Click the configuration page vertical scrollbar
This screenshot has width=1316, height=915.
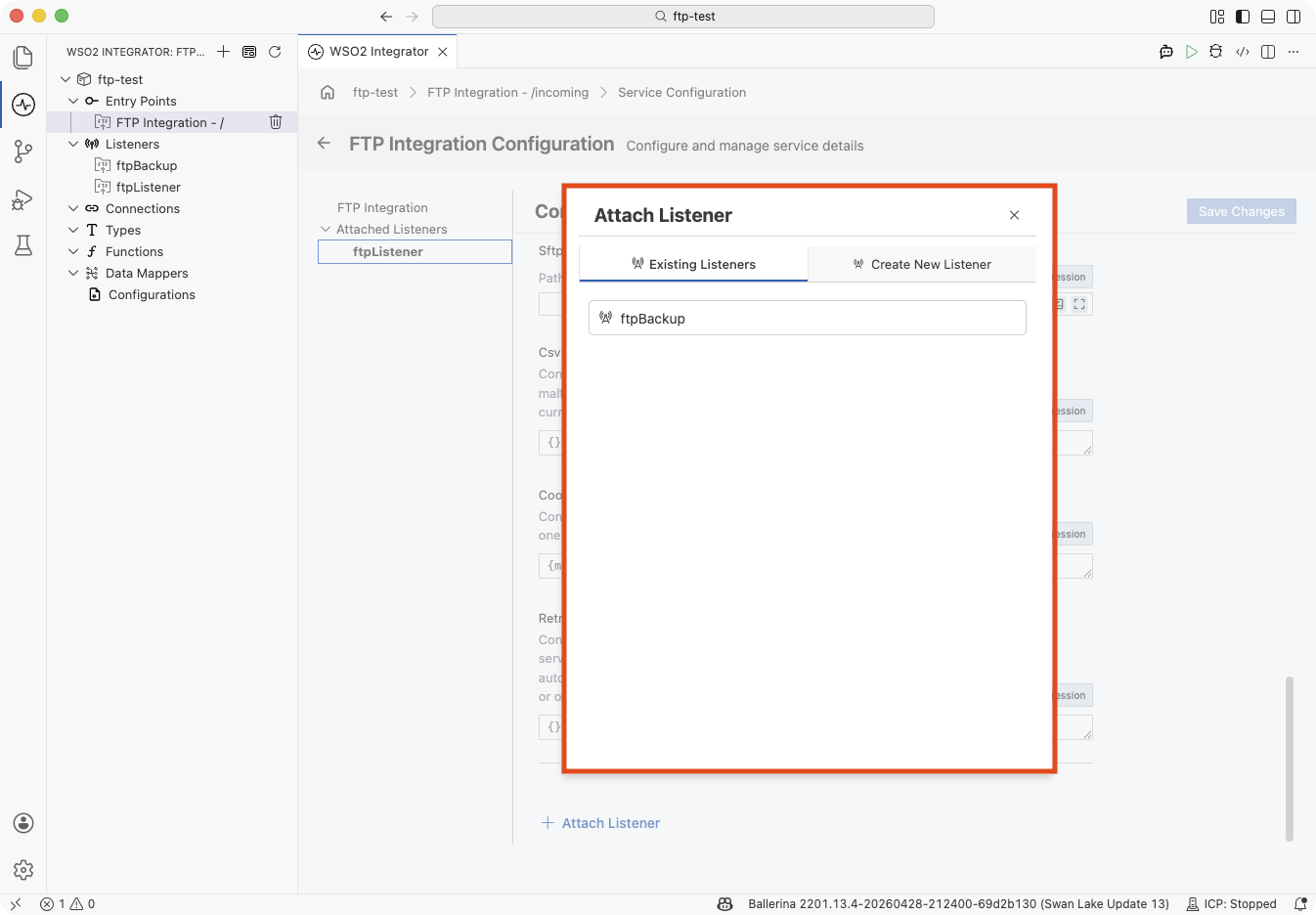pyautogui.click(x=1289, y=759)
